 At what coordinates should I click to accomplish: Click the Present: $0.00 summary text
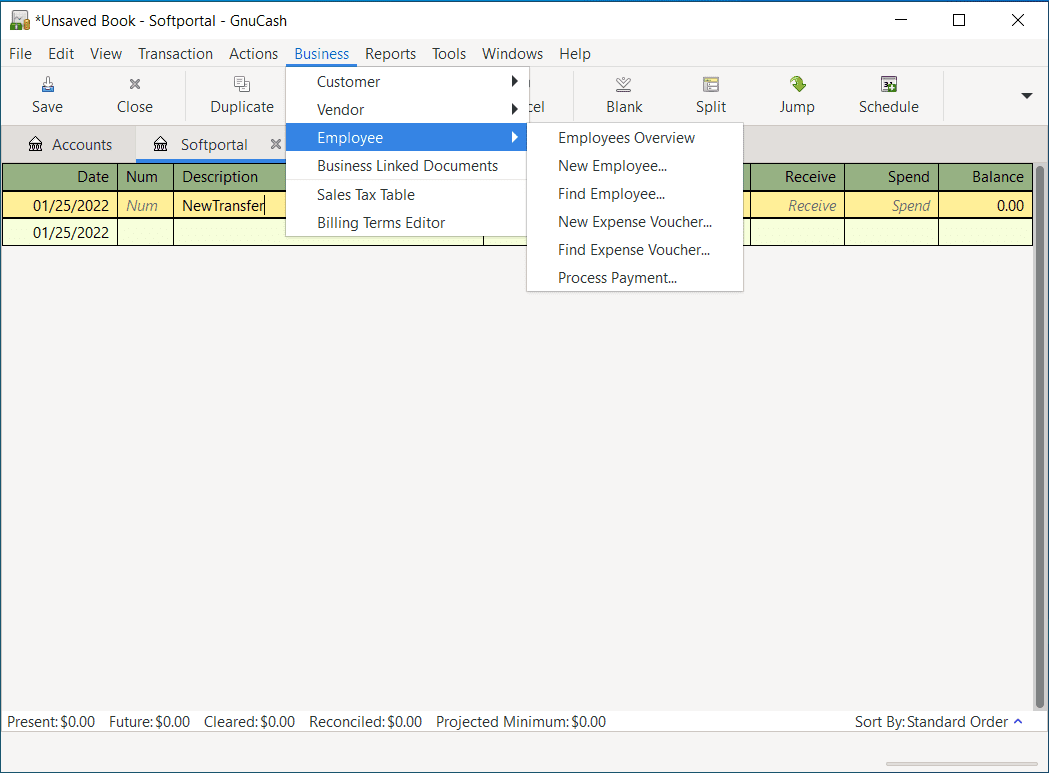(x=51, y=721)
